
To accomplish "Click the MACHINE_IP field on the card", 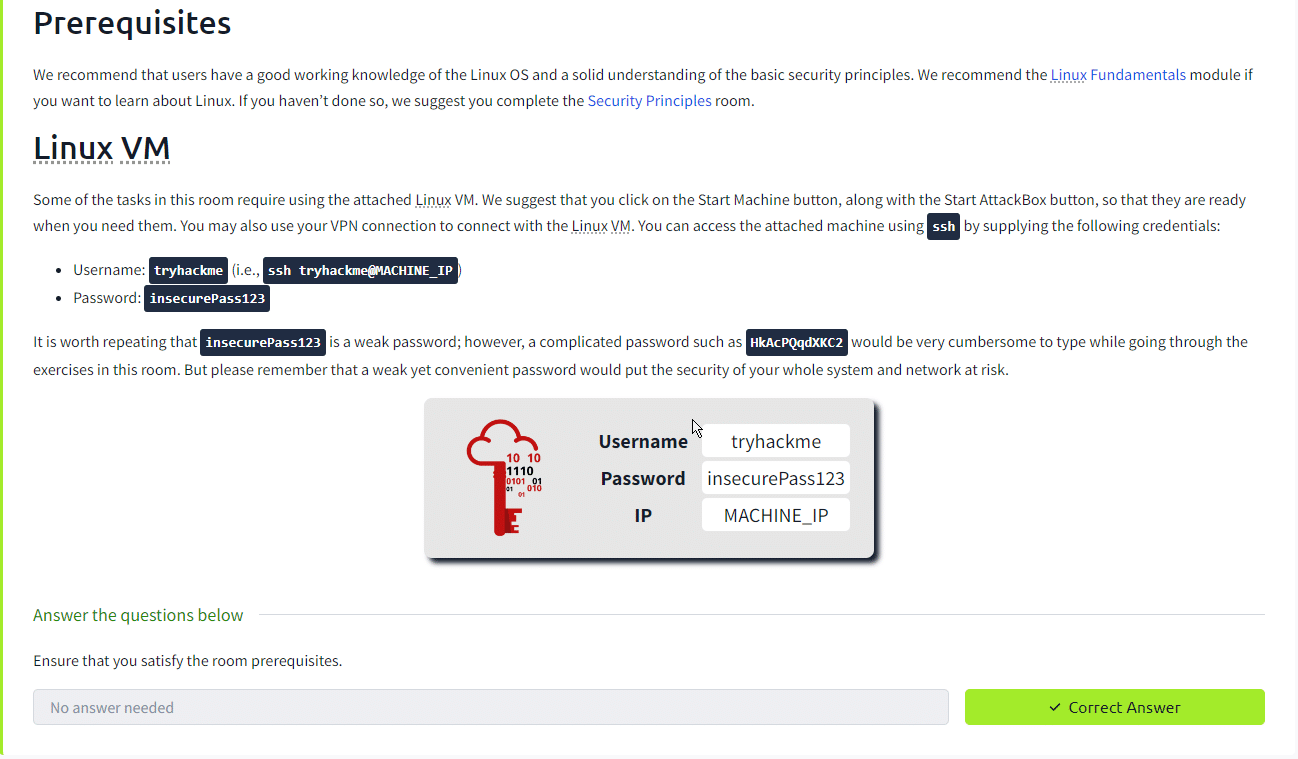I will (775, 515).
